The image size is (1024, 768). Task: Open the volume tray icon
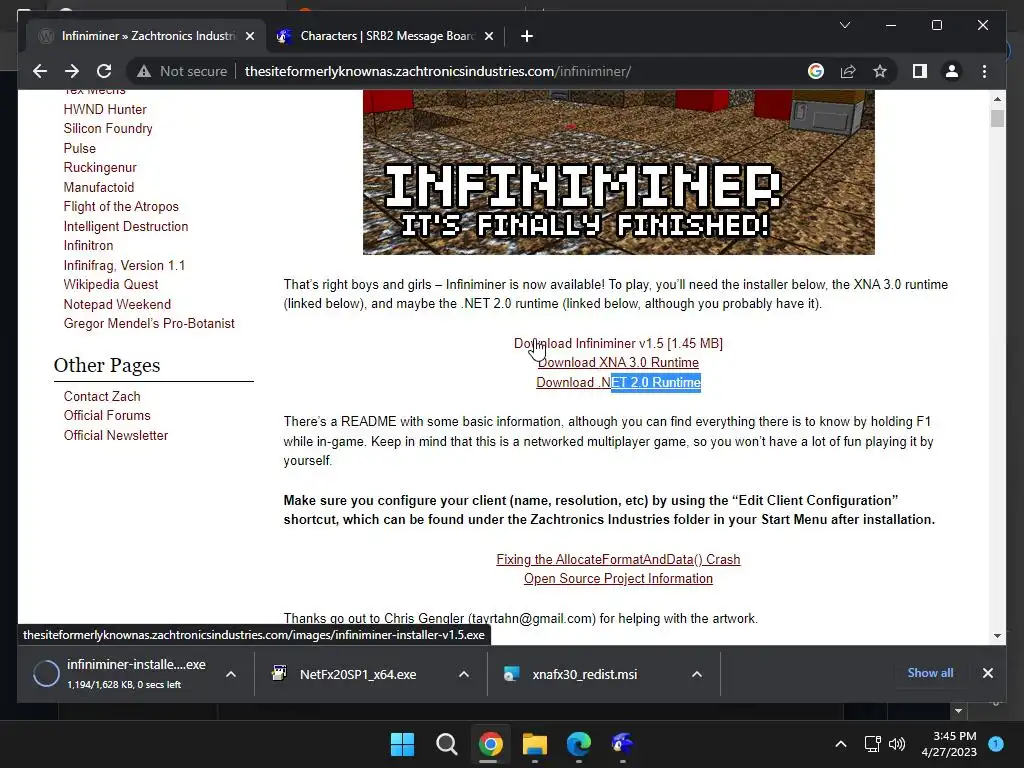[897, 744]
